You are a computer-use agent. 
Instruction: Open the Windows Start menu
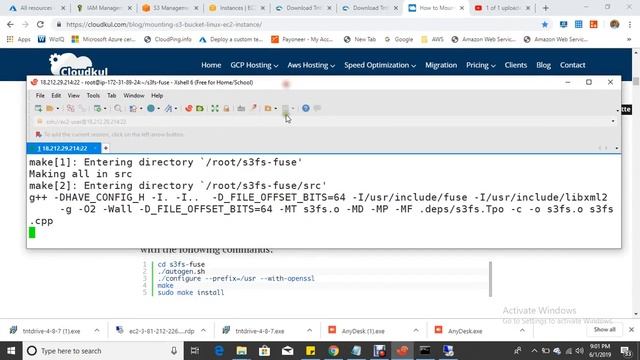[x=11, y=351]
